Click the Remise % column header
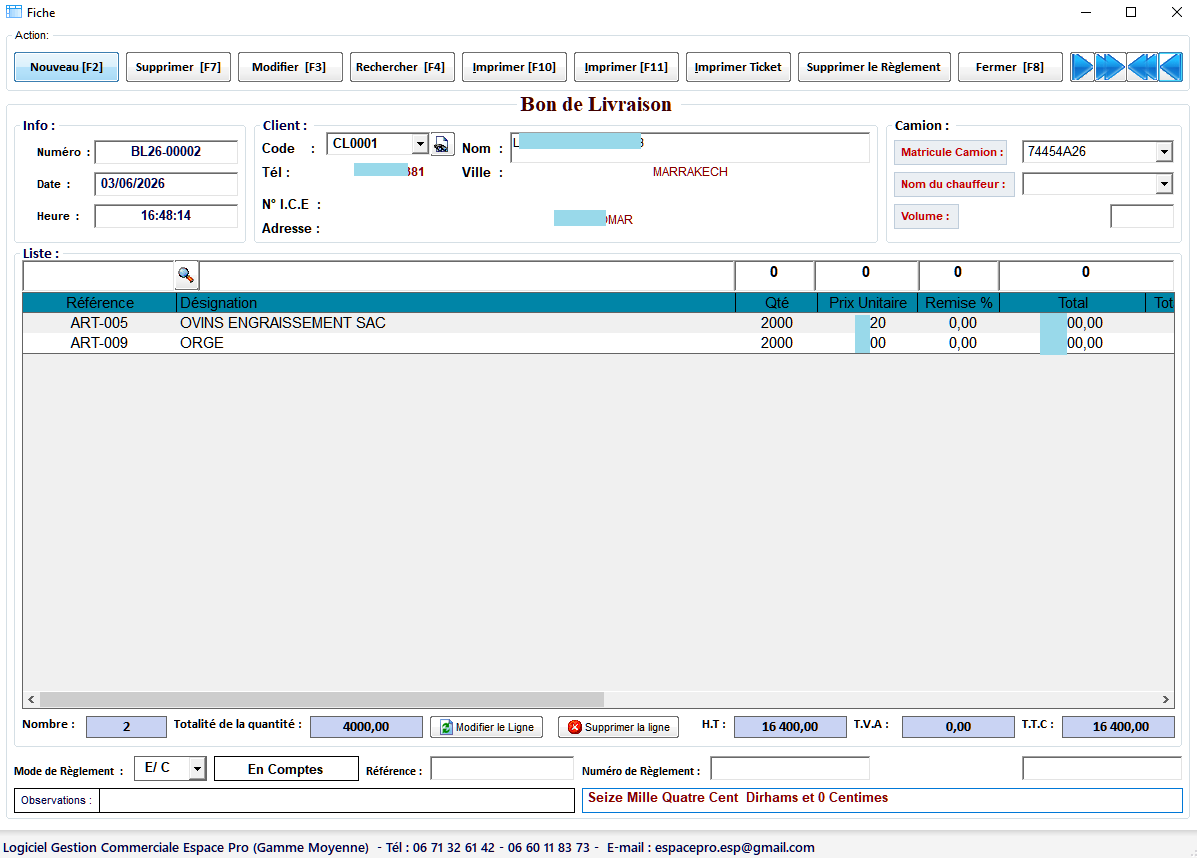Viewport: 1197px width, 858px height. 959,303
